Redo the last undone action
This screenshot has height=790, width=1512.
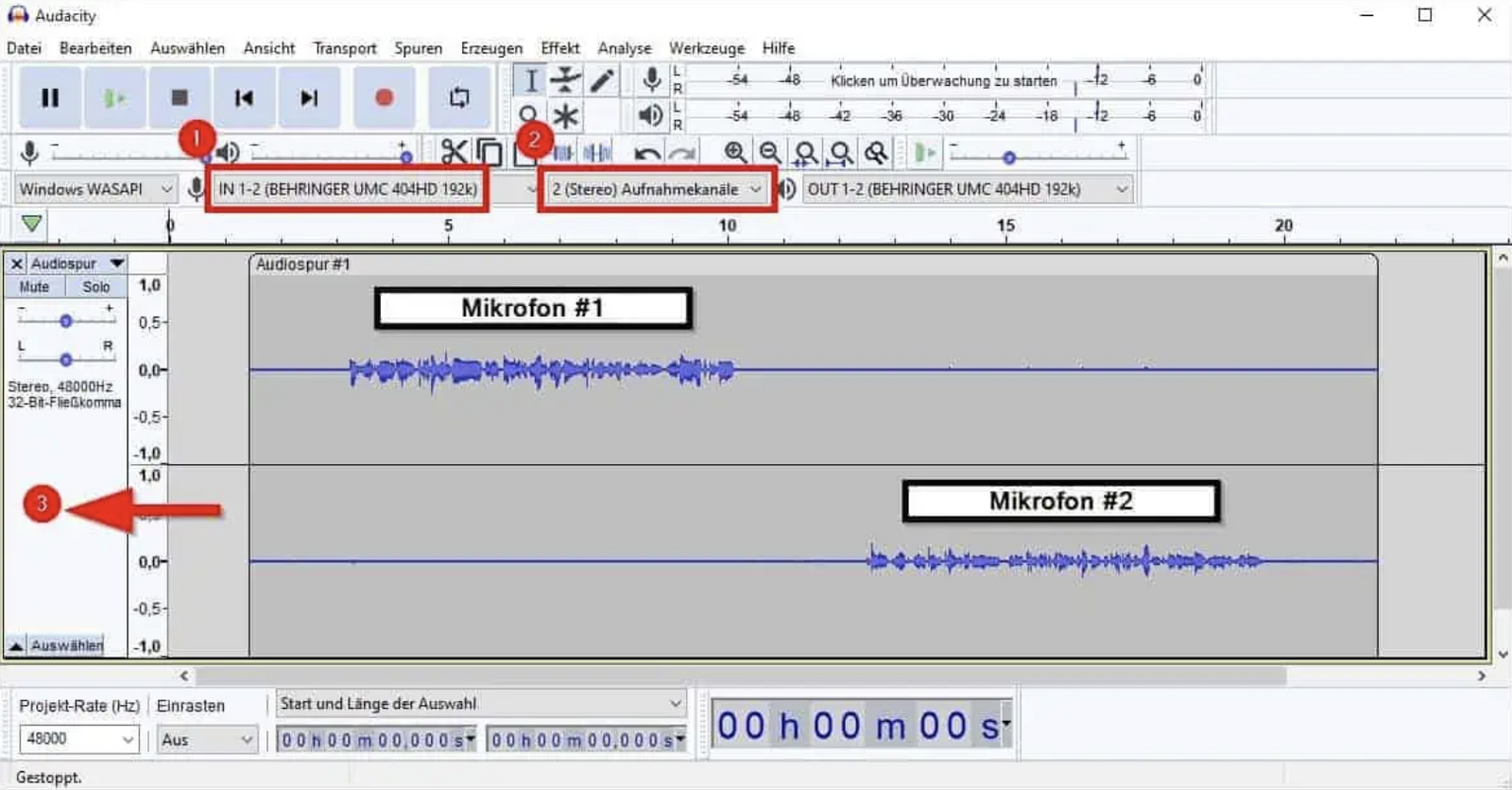pyautogui.click(x=682, y=153)
